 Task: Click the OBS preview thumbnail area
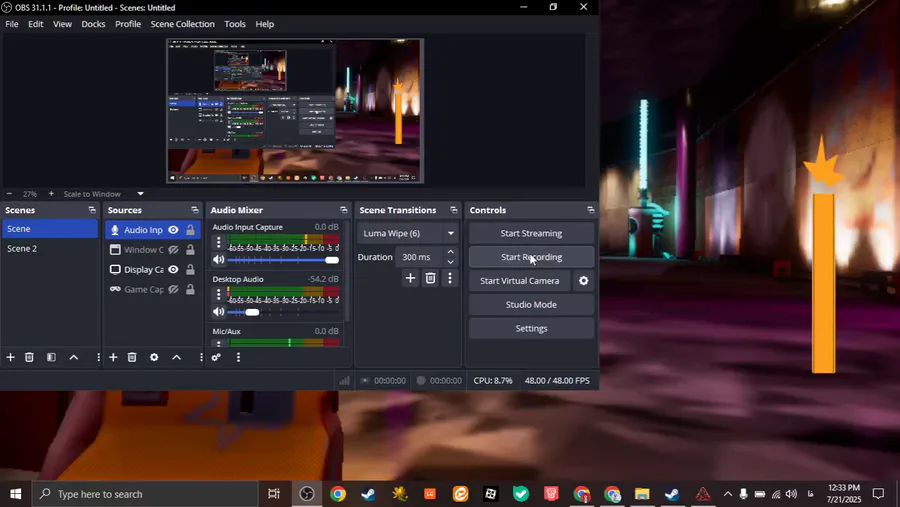(x=295, y=111)
